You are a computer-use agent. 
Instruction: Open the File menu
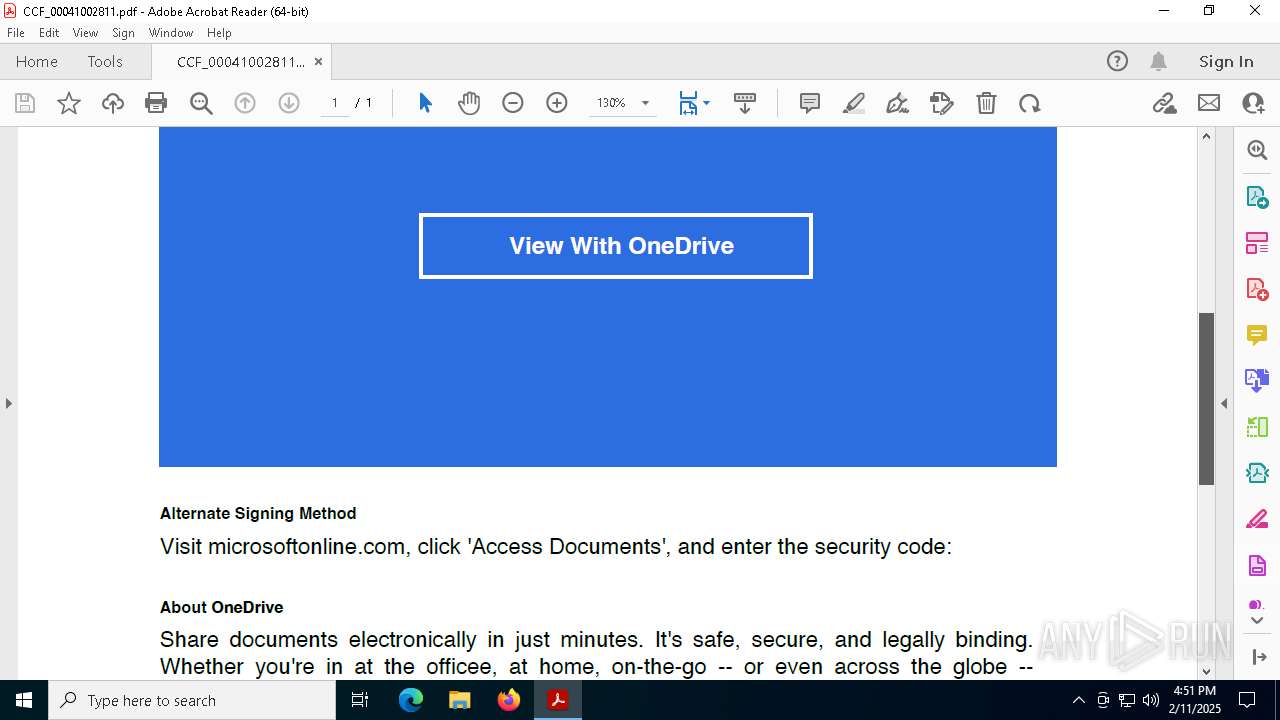coord(15,33)
